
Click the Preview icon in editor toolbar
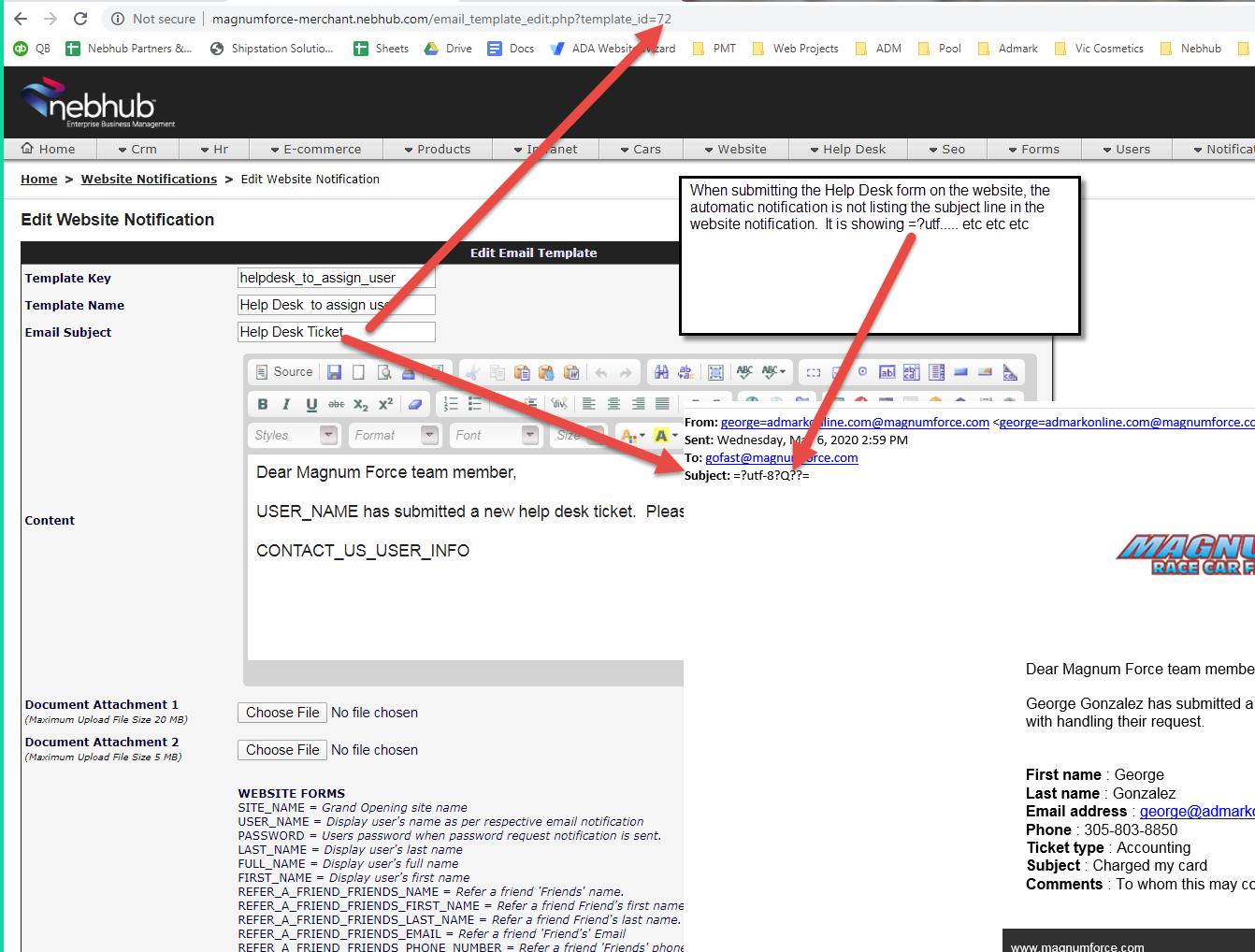[384, 372]
